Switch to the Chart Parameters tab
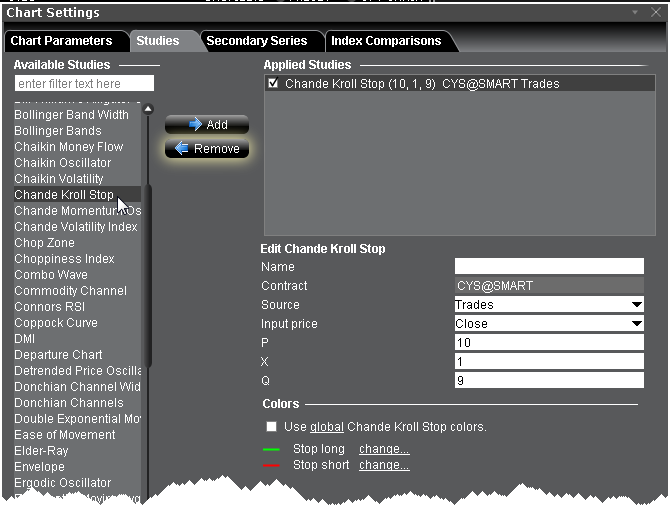 [x=61, y=41]
